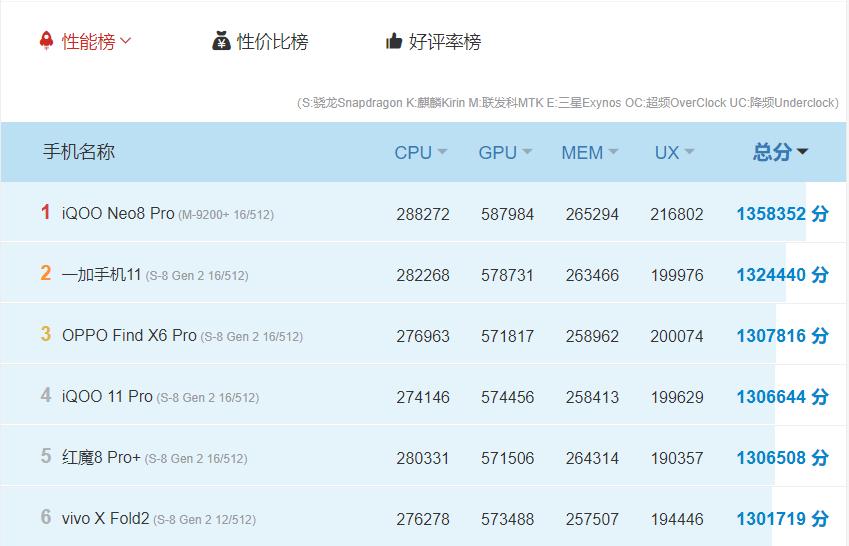849x546 pixels.
Task: Click MEM score 264314
Action: [x=592, y=458]
